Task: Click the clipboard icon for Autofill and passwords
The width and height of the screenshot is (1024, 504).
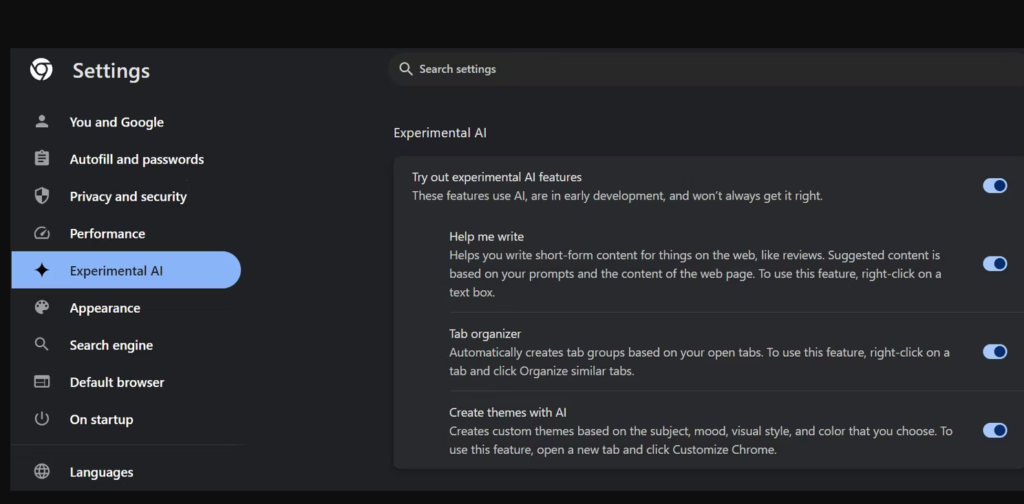Action: [42, 159]
